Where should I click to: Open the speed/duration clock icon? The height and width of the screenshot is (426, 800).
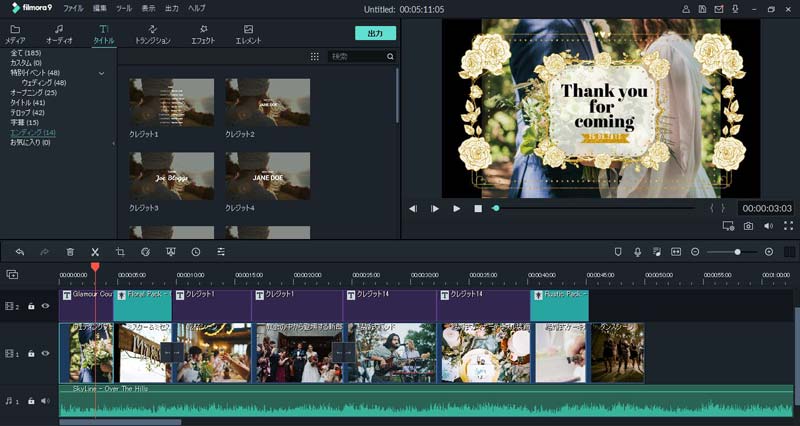click(196, 252)
